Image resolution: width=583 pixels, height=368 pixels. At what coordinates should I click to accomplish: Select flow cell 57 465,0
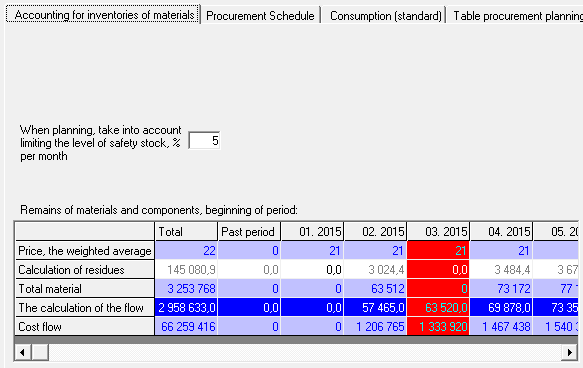(375, 307)
